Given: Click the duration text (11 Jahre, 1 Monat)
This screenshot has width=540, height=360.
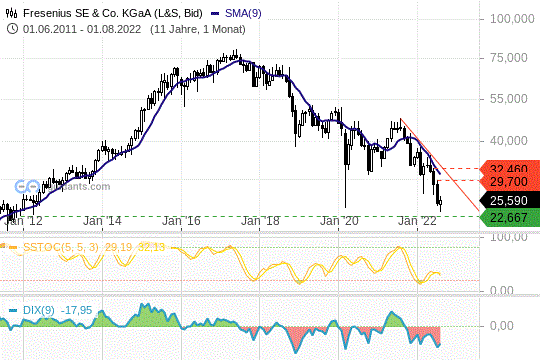Looking at the screenshot, I should tap(198, 29).
